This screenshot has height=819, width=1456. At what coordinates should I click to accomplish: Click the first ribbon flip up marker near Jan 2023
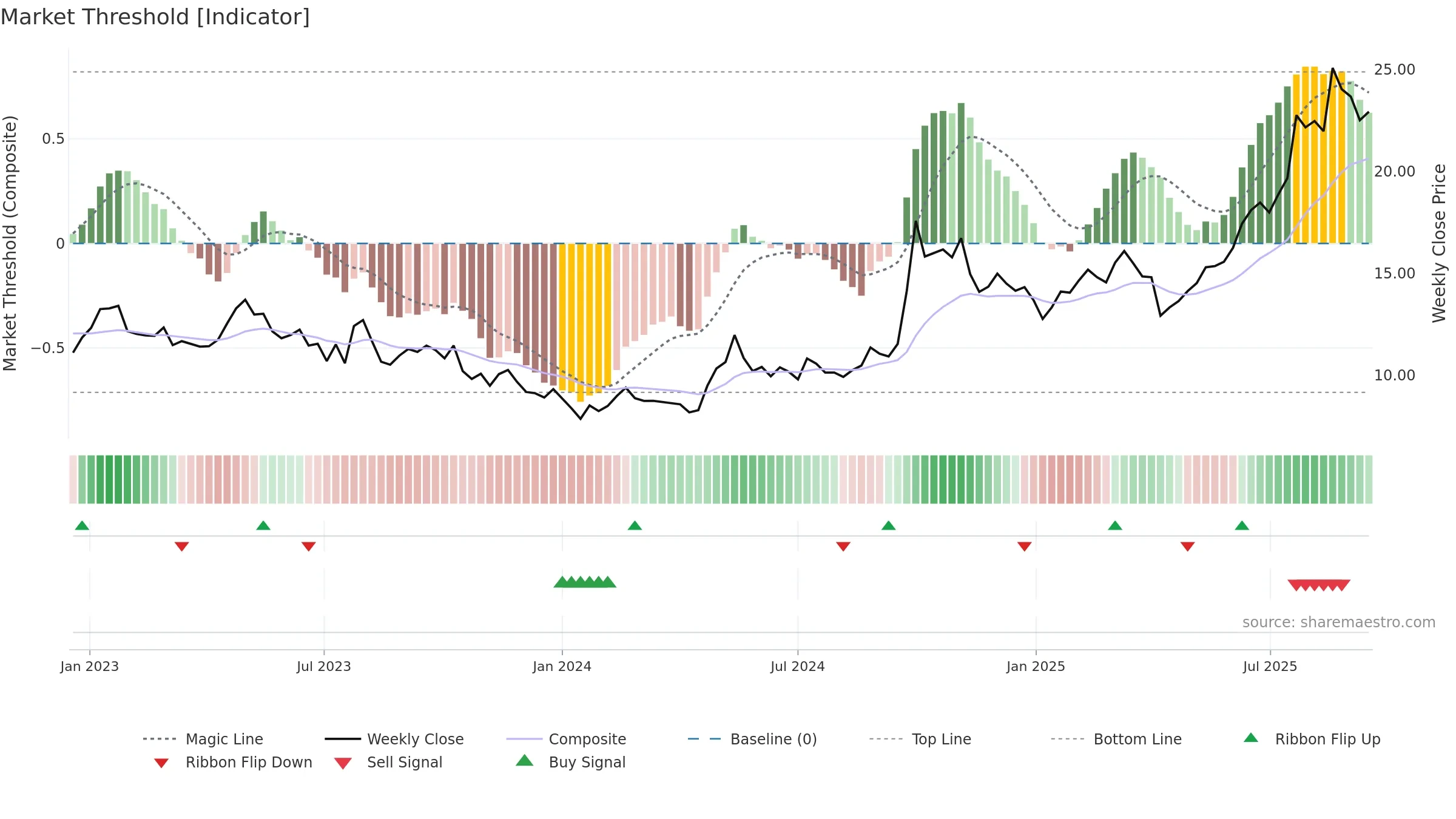tap(82, 525)
